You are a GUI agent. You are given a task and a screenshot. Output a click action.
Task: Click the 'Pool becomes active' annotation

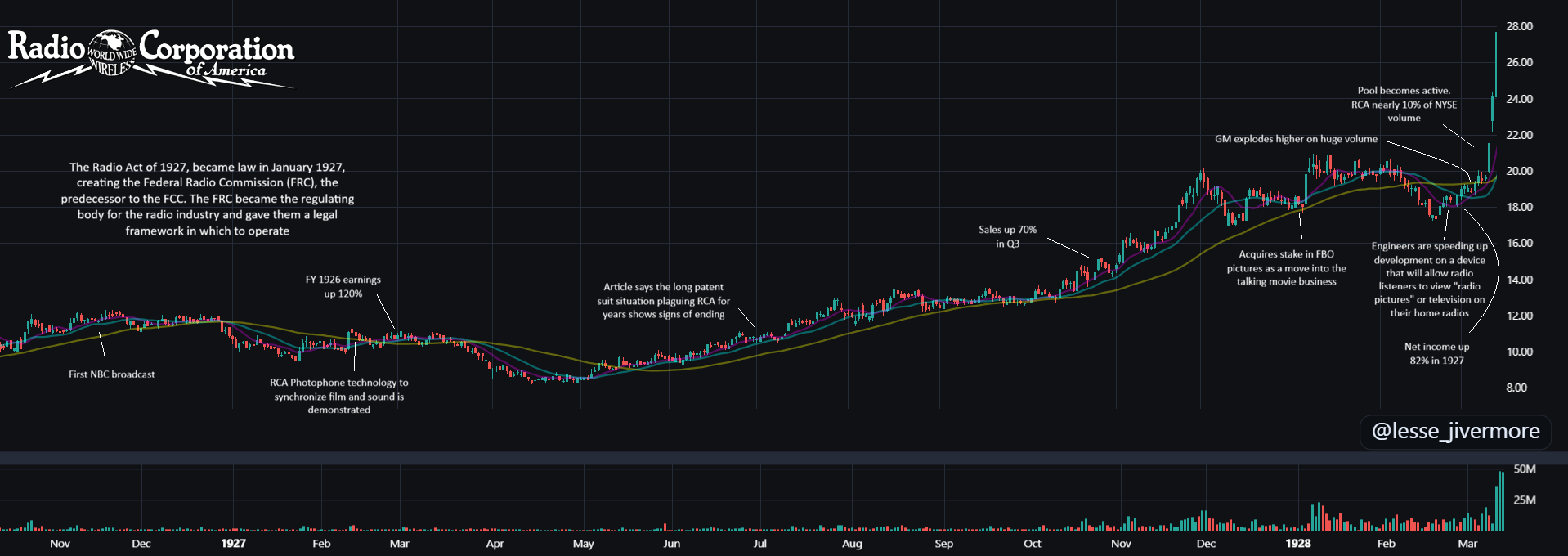pyautogui.click(x=1404, y=105)
